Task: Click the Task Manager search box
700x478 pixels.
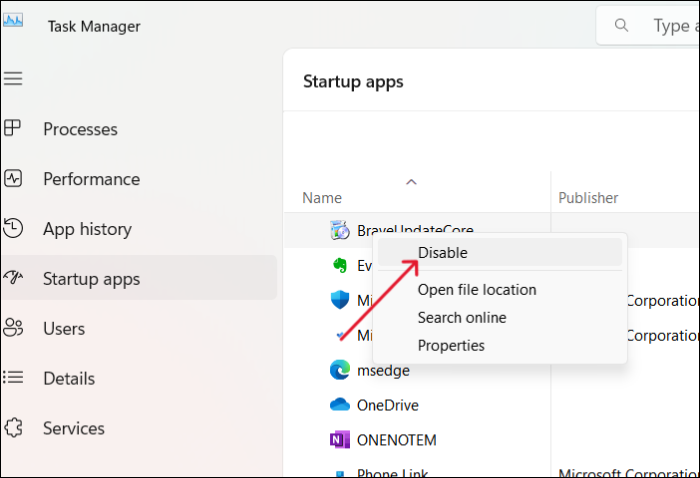Action: (x=660, y=26)
